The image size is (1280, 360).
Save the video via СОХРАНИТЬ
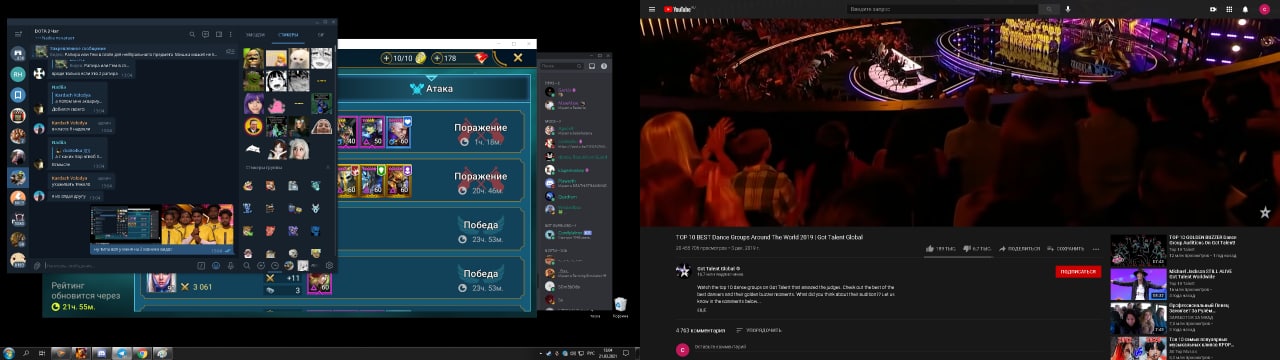1065,248
